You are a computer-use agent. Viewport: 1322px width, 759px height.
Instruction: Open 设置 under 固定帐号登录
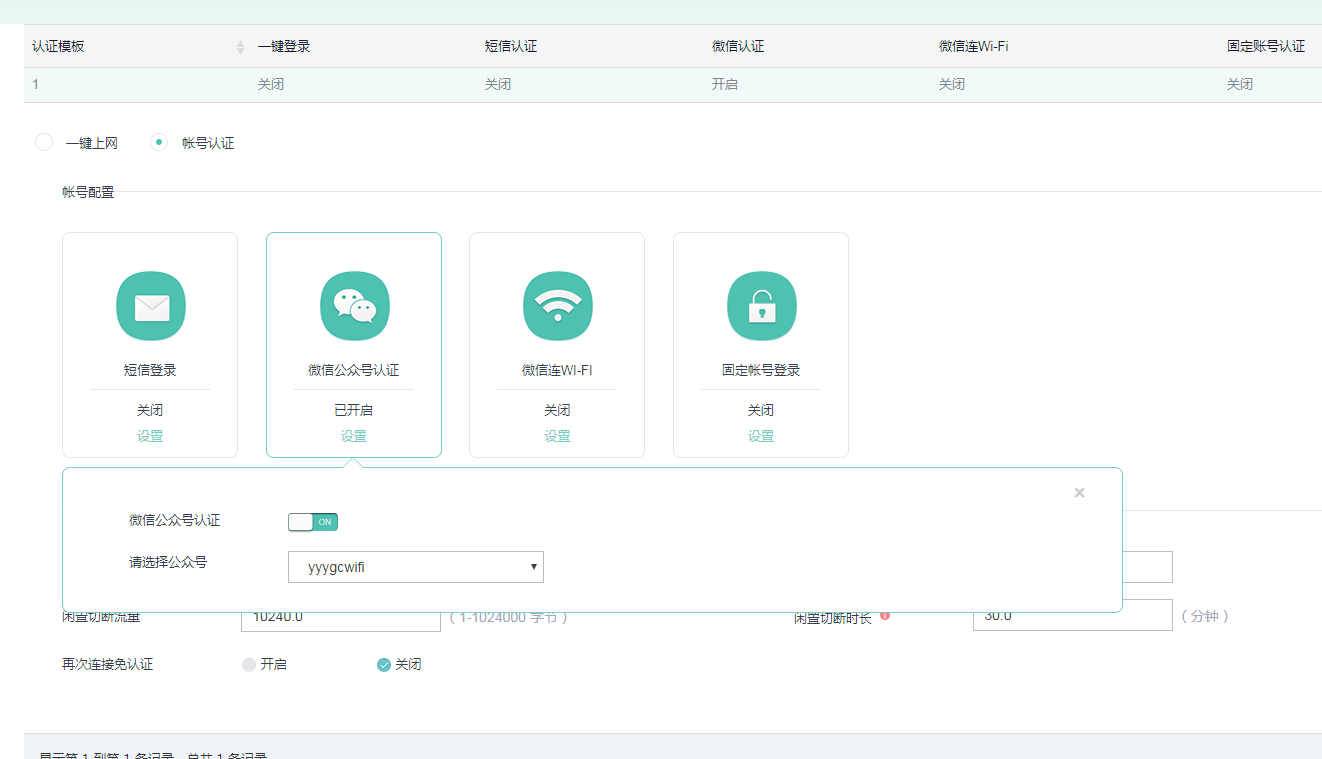point(761,435)
